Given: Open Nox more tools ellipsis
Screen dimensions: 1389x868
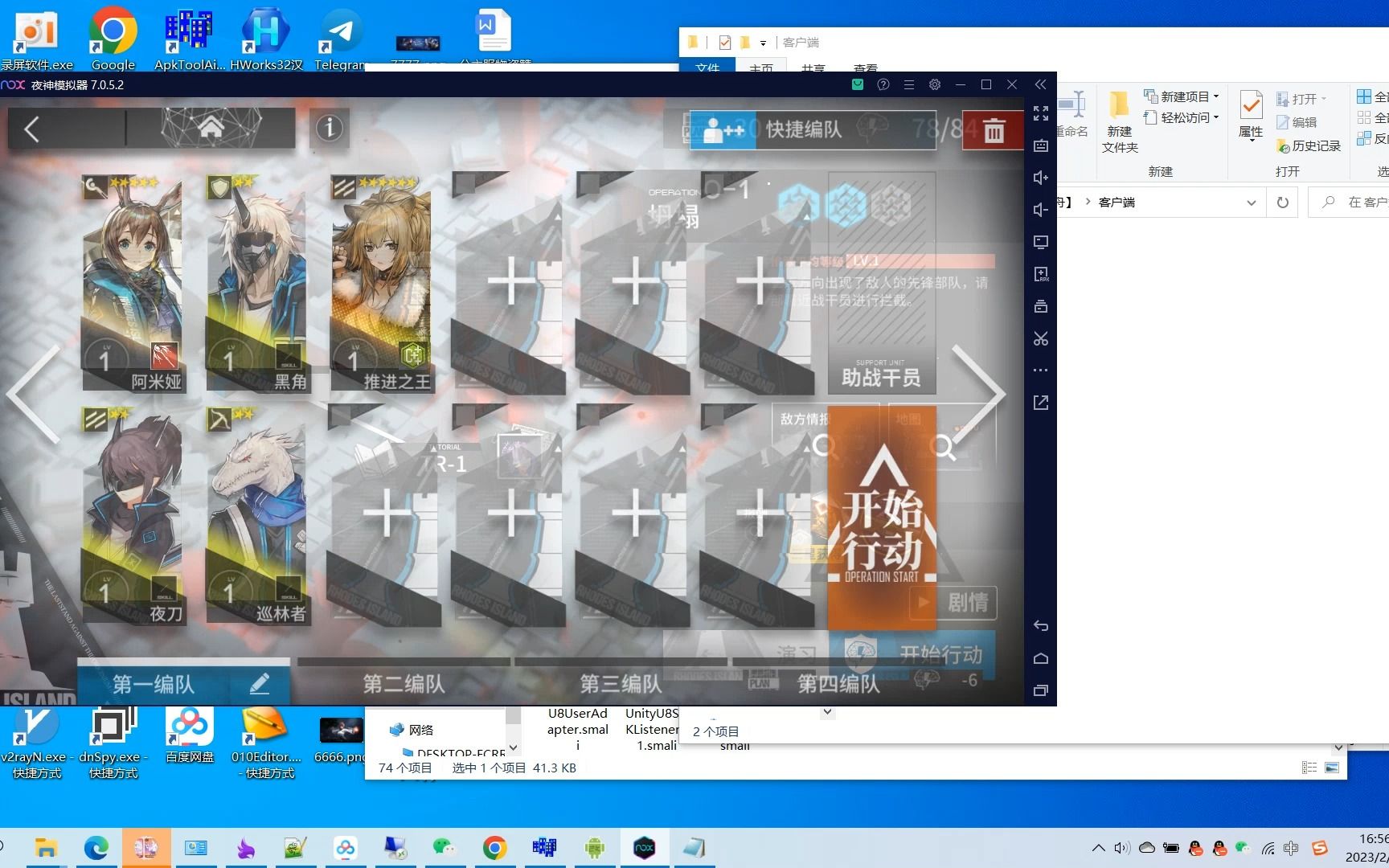Looking at the screenshot, I should pos(1041,371).
